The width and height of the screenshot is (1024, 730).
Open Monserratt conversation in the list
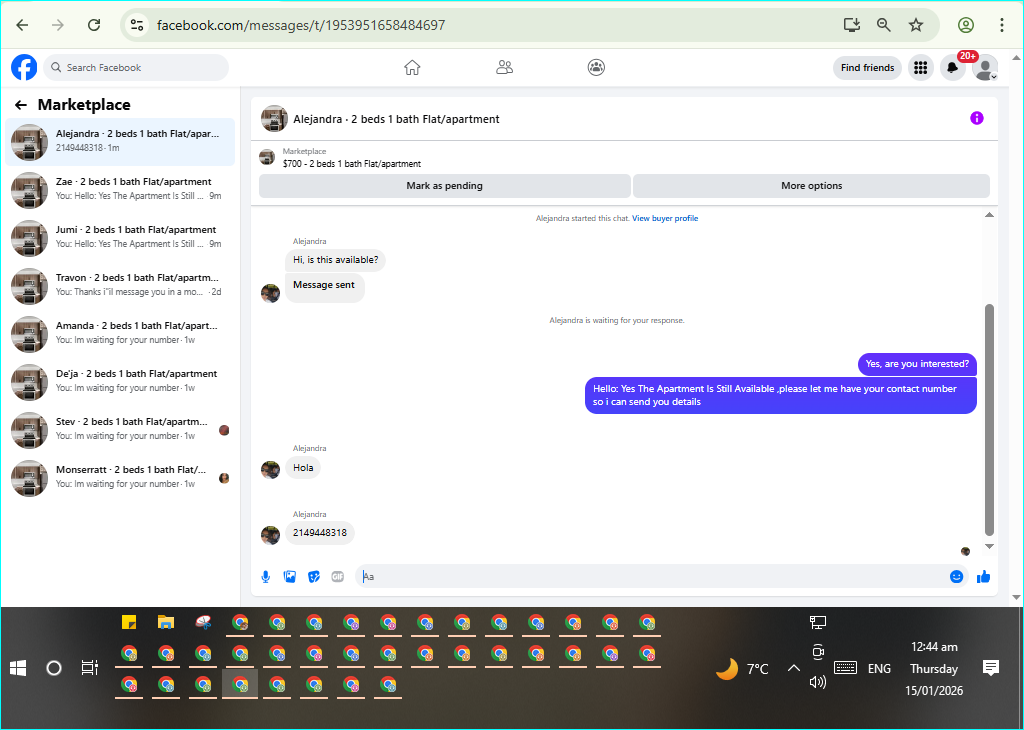(x=120, y=477)
